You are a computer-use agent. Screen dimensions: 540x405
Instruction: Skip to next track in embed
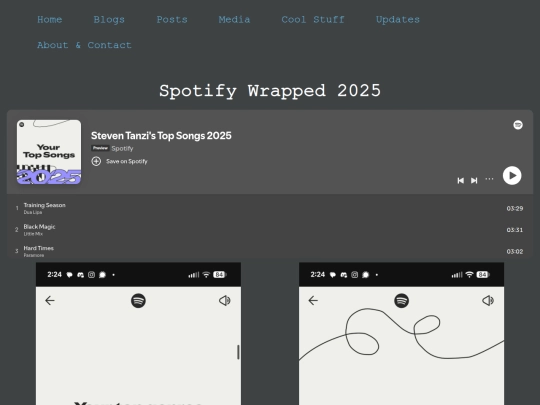474,180
